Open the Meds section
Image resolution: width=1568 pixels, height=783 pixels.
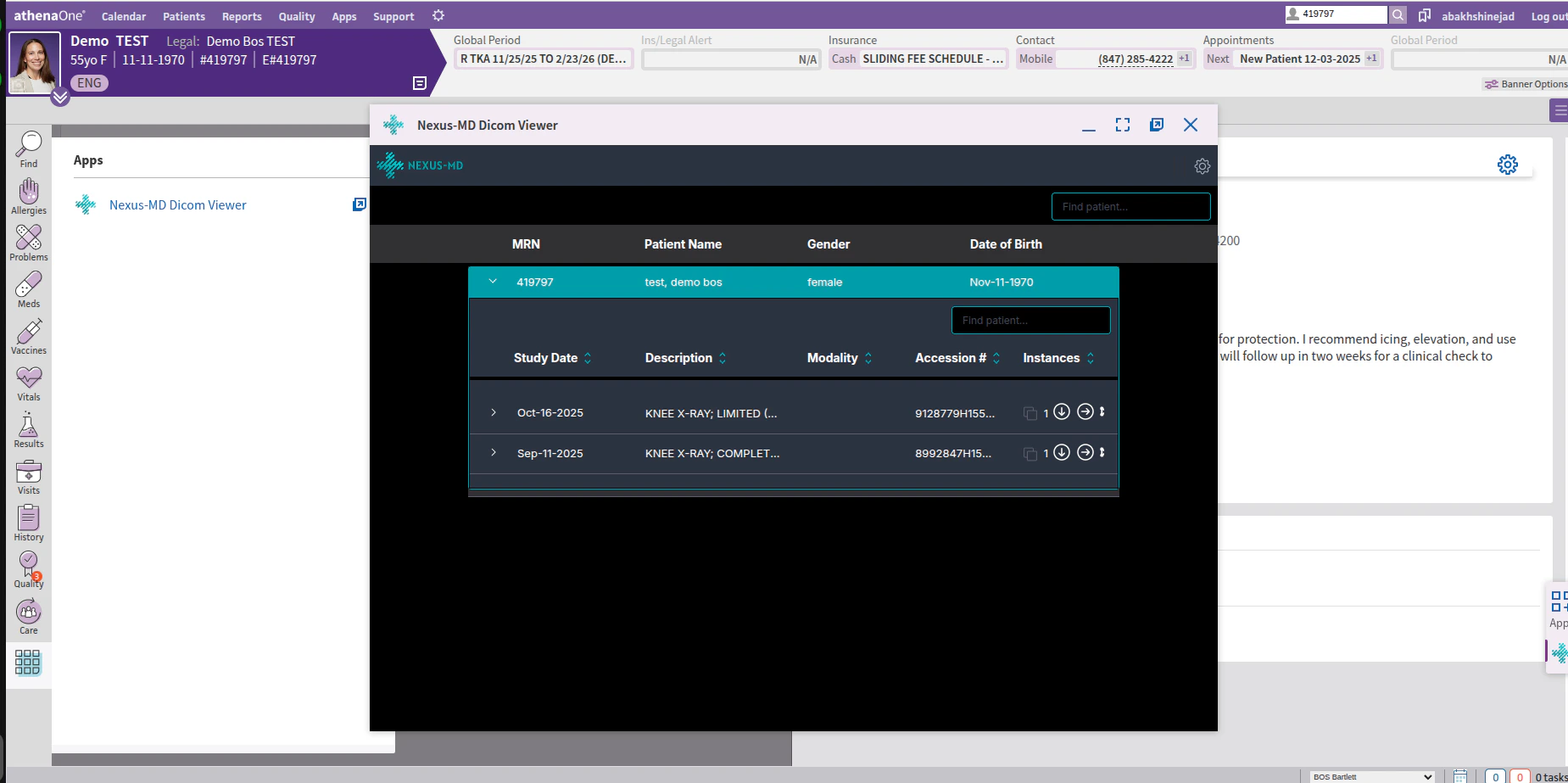(29, 290)
